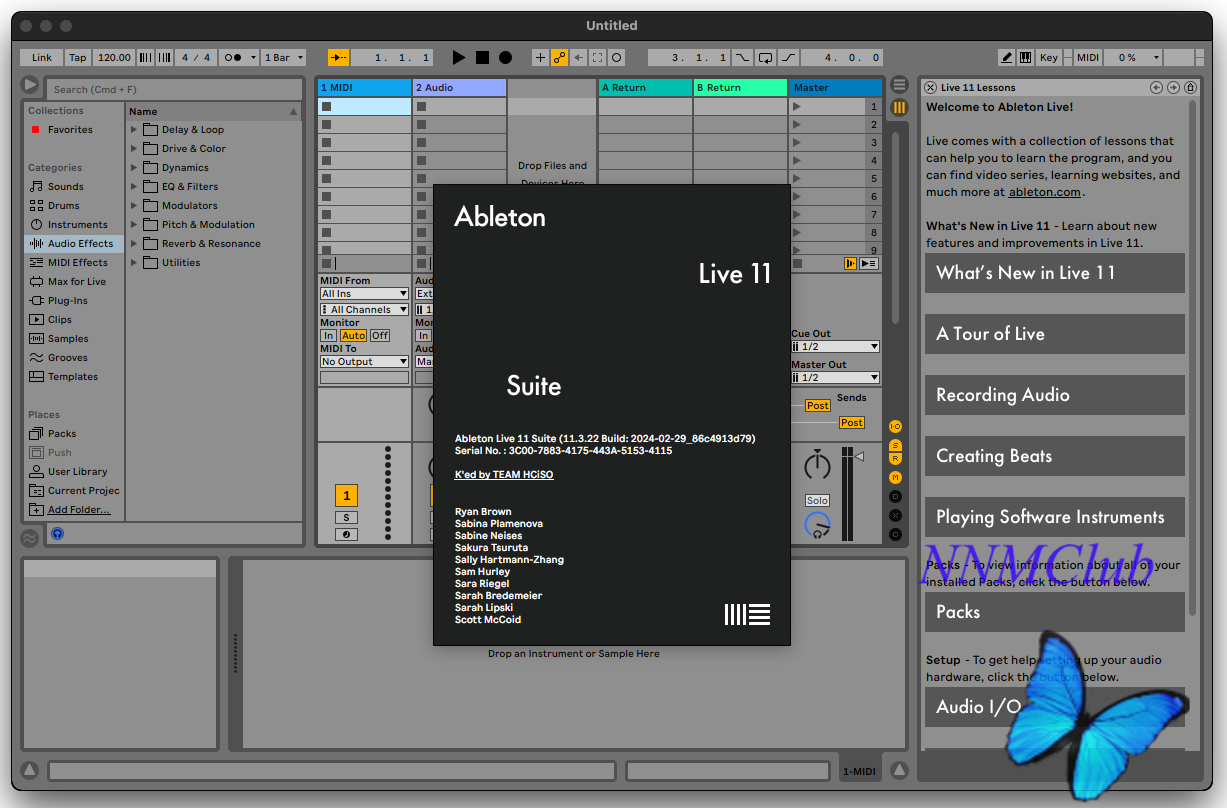Solo track 1 with the S button
The width and height of the screenshot is (1227, 808).
346,518
